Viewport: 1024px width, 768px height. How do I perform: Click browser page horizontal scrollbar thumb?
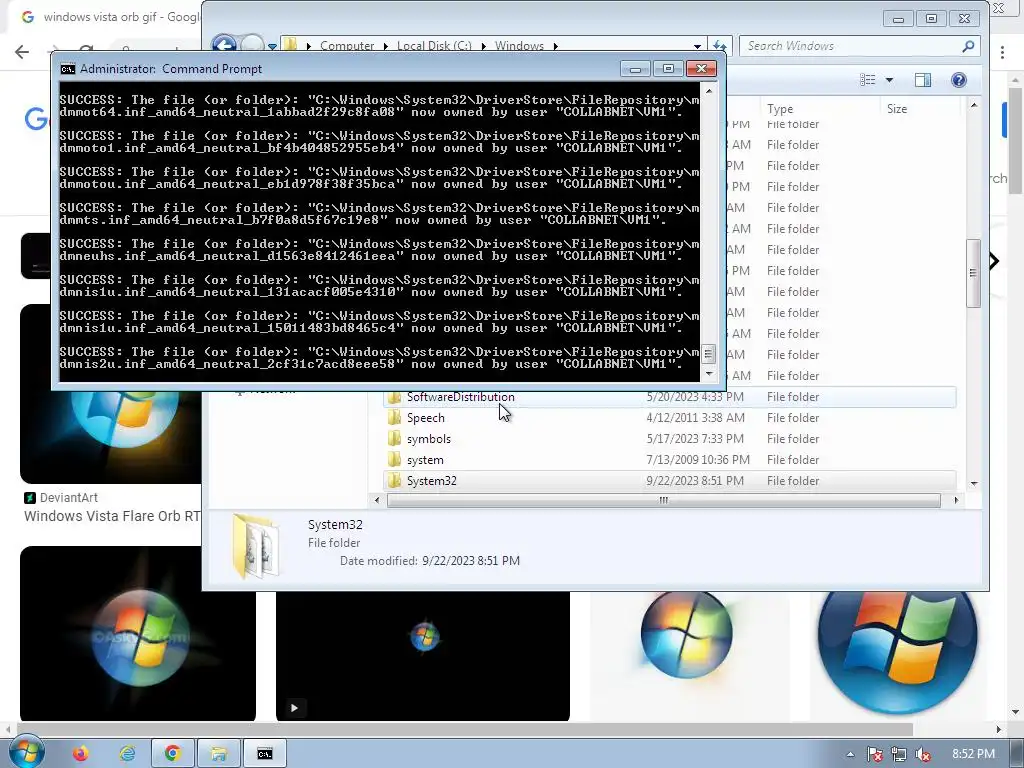point(464,729)
